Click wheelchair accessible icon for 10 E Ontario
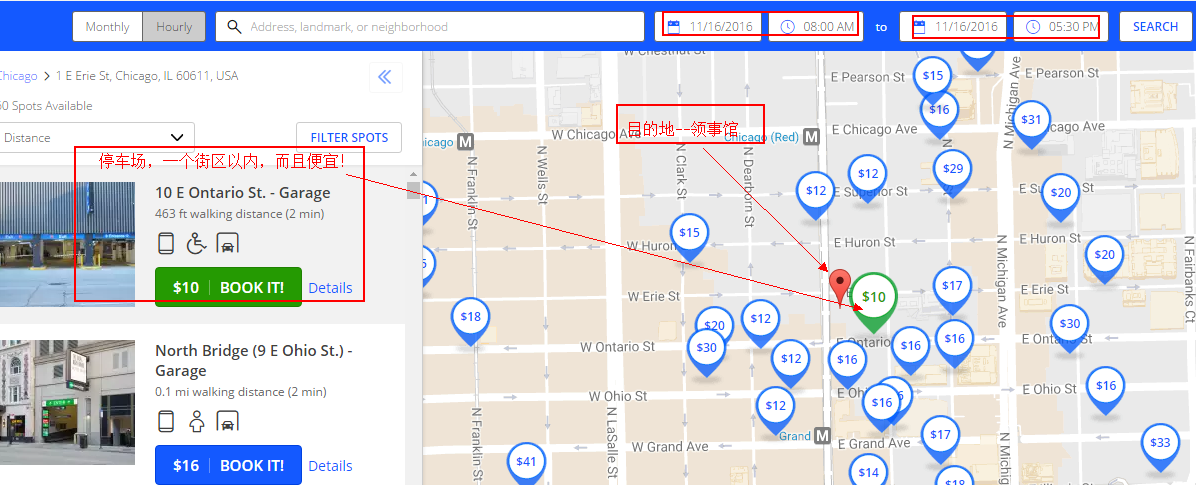 click(x=197, y=244)
